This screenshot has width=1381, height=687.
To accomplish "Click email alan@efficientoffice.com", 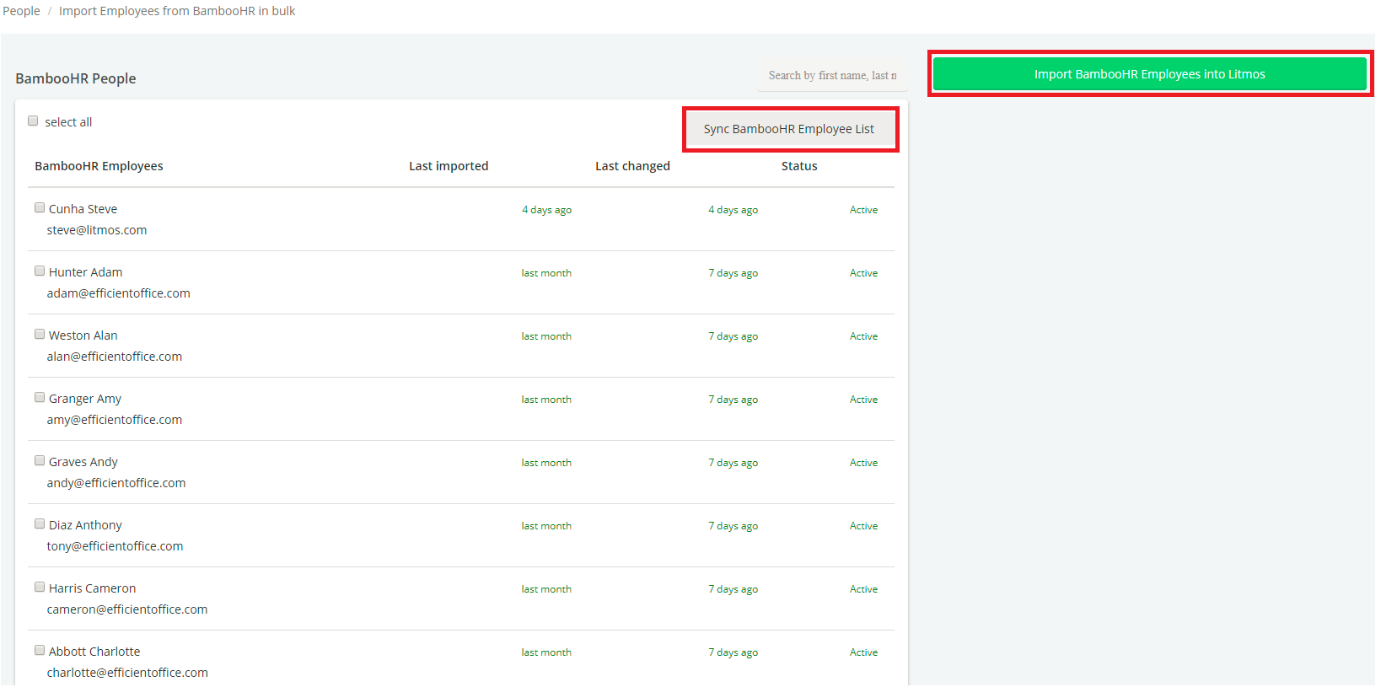I will 114,356.
